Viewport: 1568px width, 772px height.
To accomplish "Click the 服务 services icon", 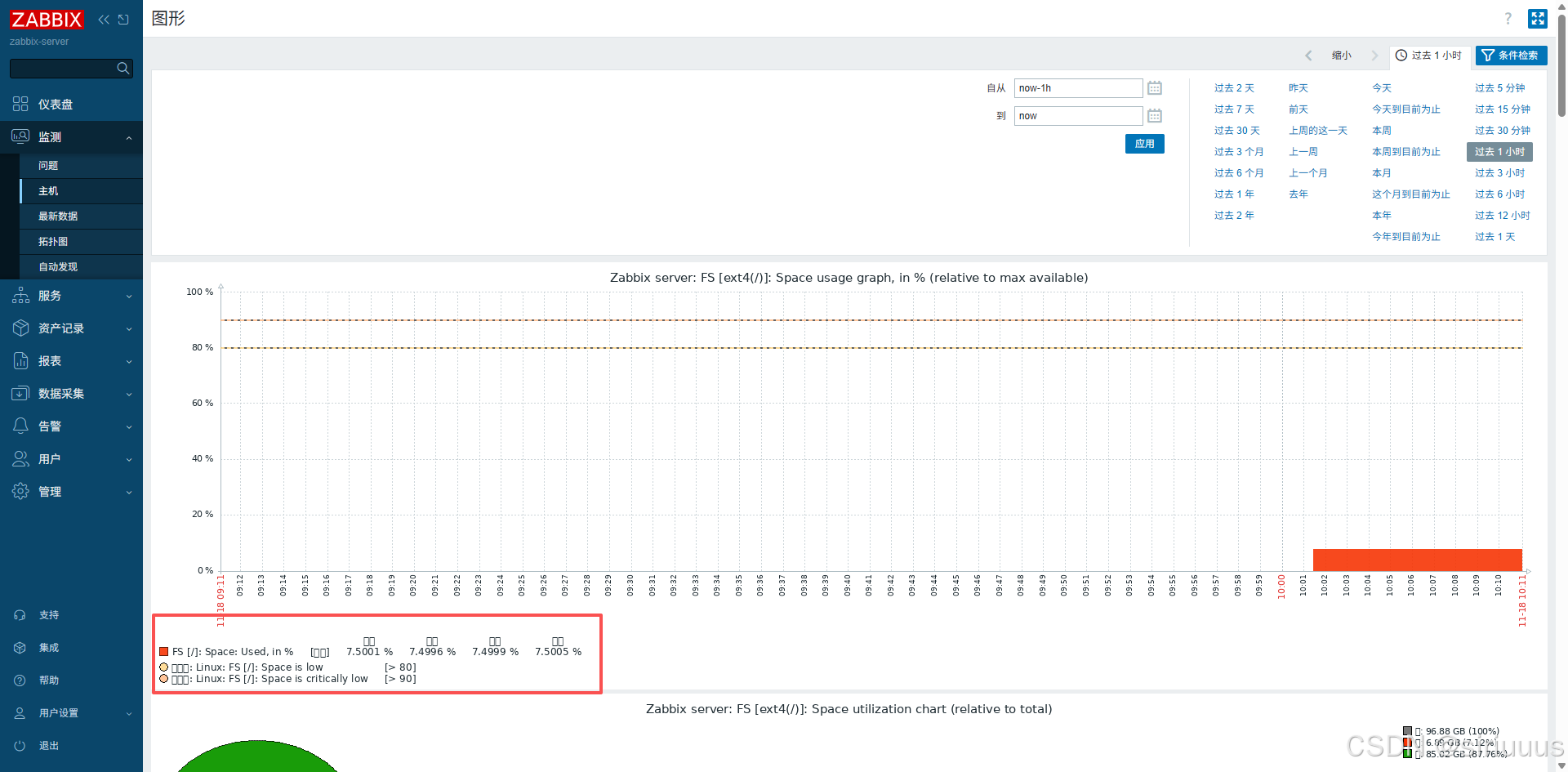I will (20, 295).
